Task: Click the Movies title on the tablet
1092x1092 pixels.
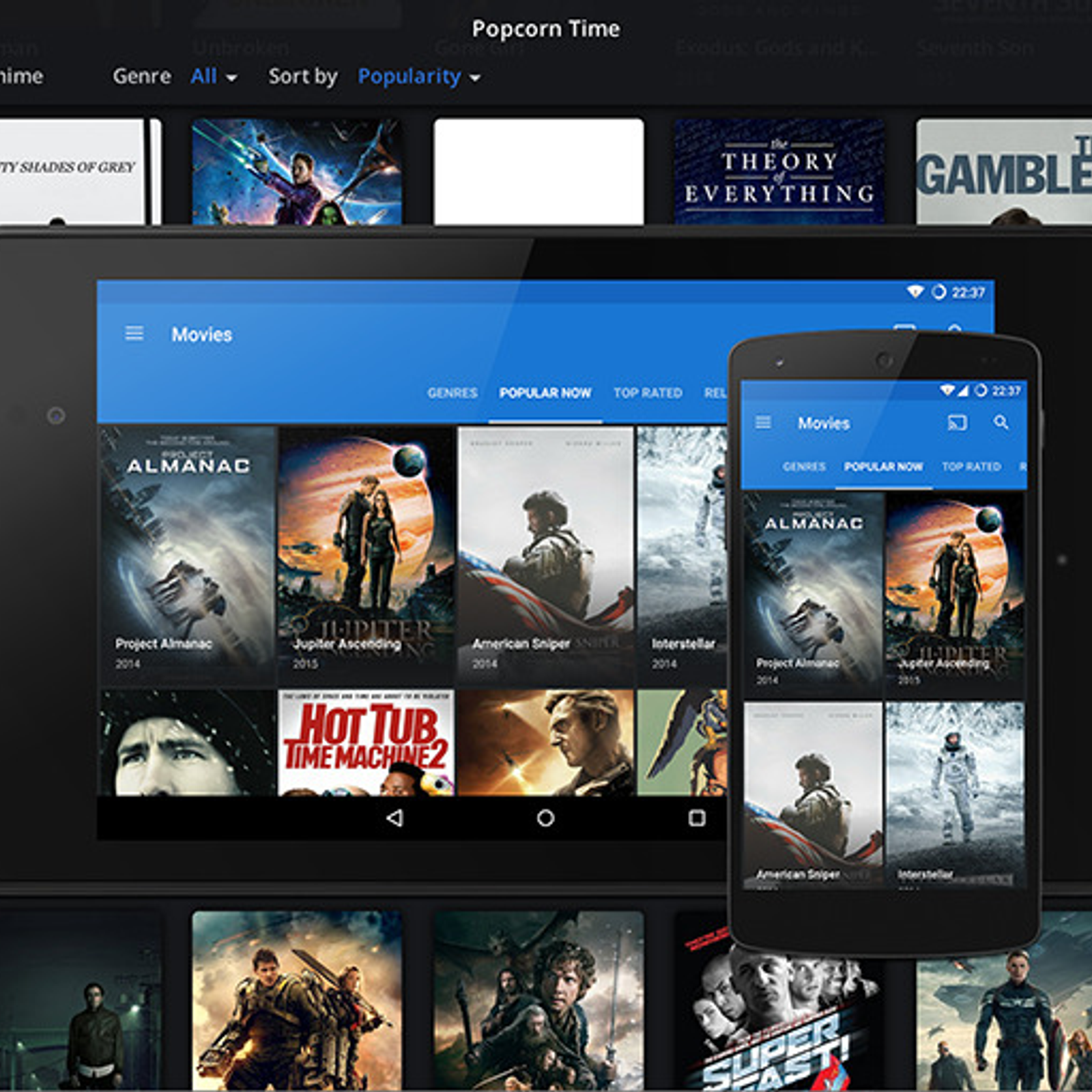Action: point(201,334)
